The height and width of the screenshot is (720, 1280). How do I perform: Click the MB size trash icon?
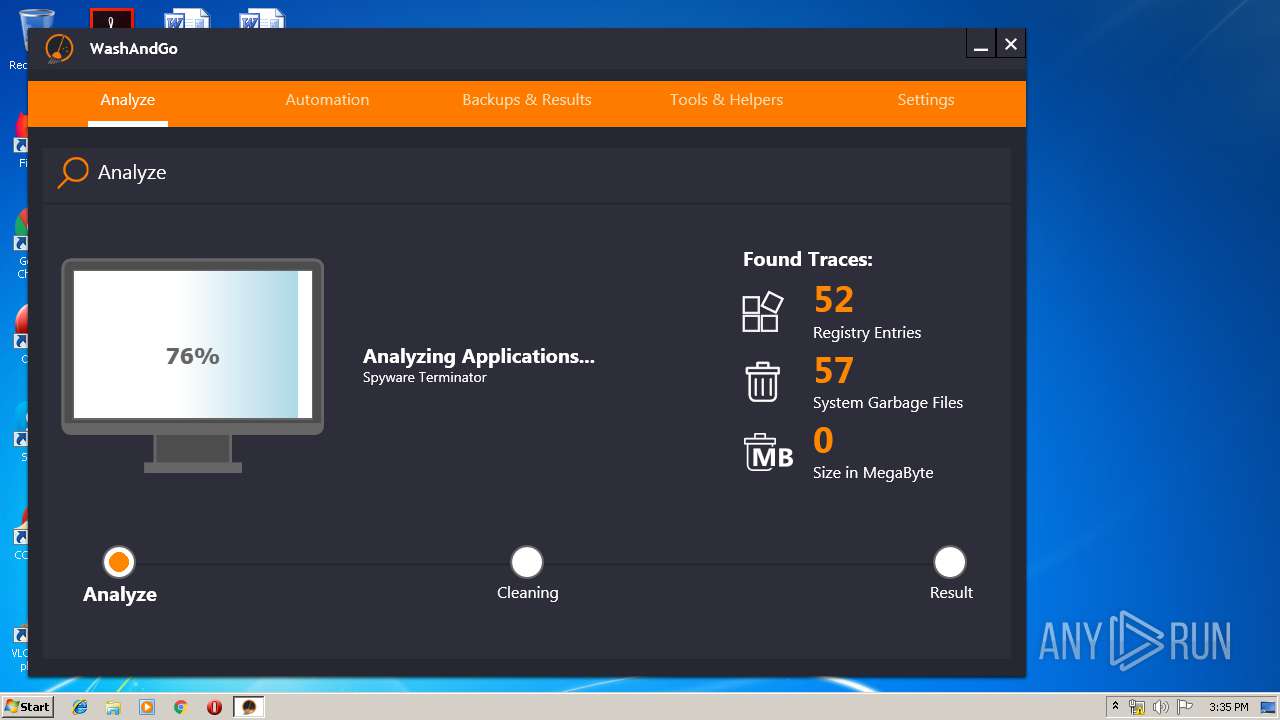[768, 452]
